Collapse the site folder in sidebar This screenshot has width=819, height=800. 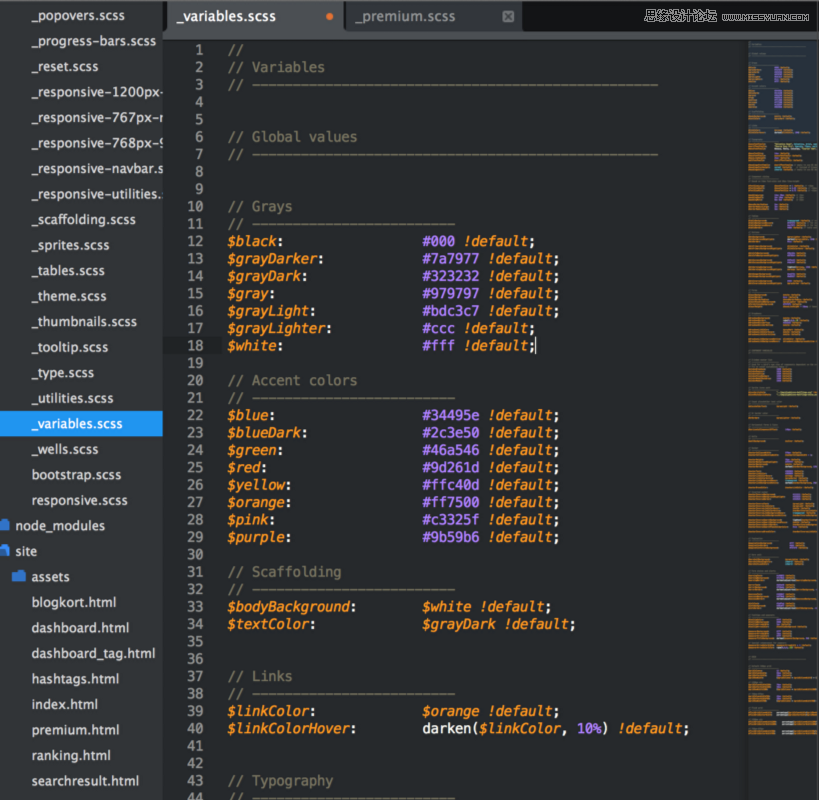click(26, 551)
